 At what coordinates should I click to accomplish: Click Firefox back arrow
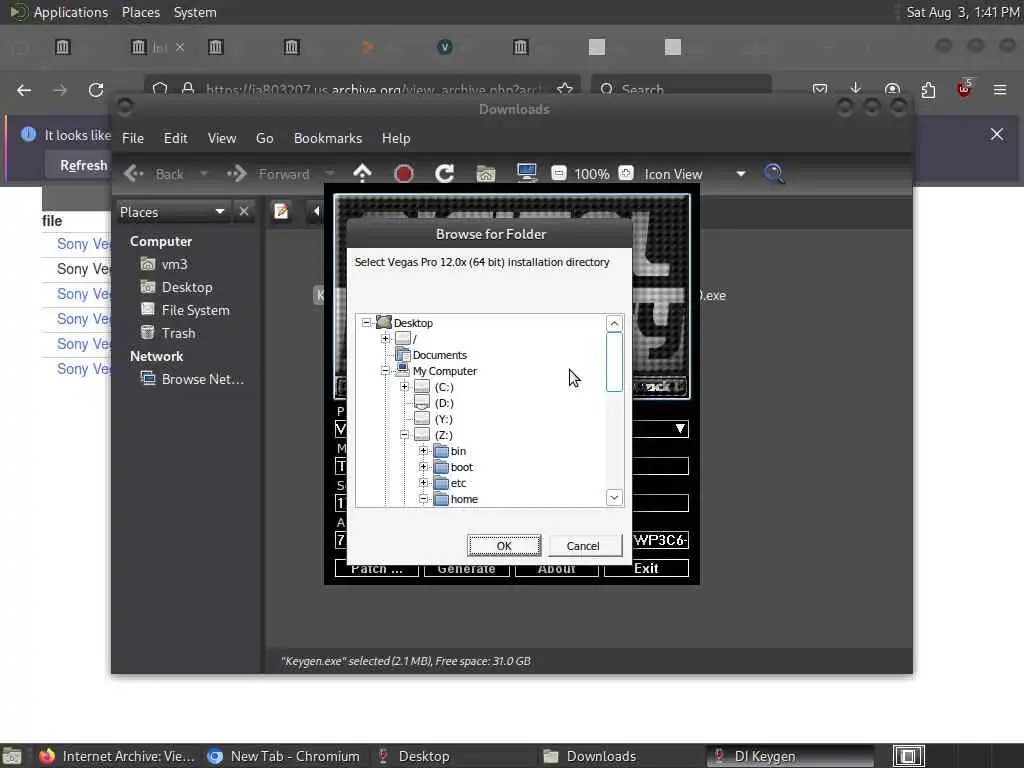coord(24,90)
